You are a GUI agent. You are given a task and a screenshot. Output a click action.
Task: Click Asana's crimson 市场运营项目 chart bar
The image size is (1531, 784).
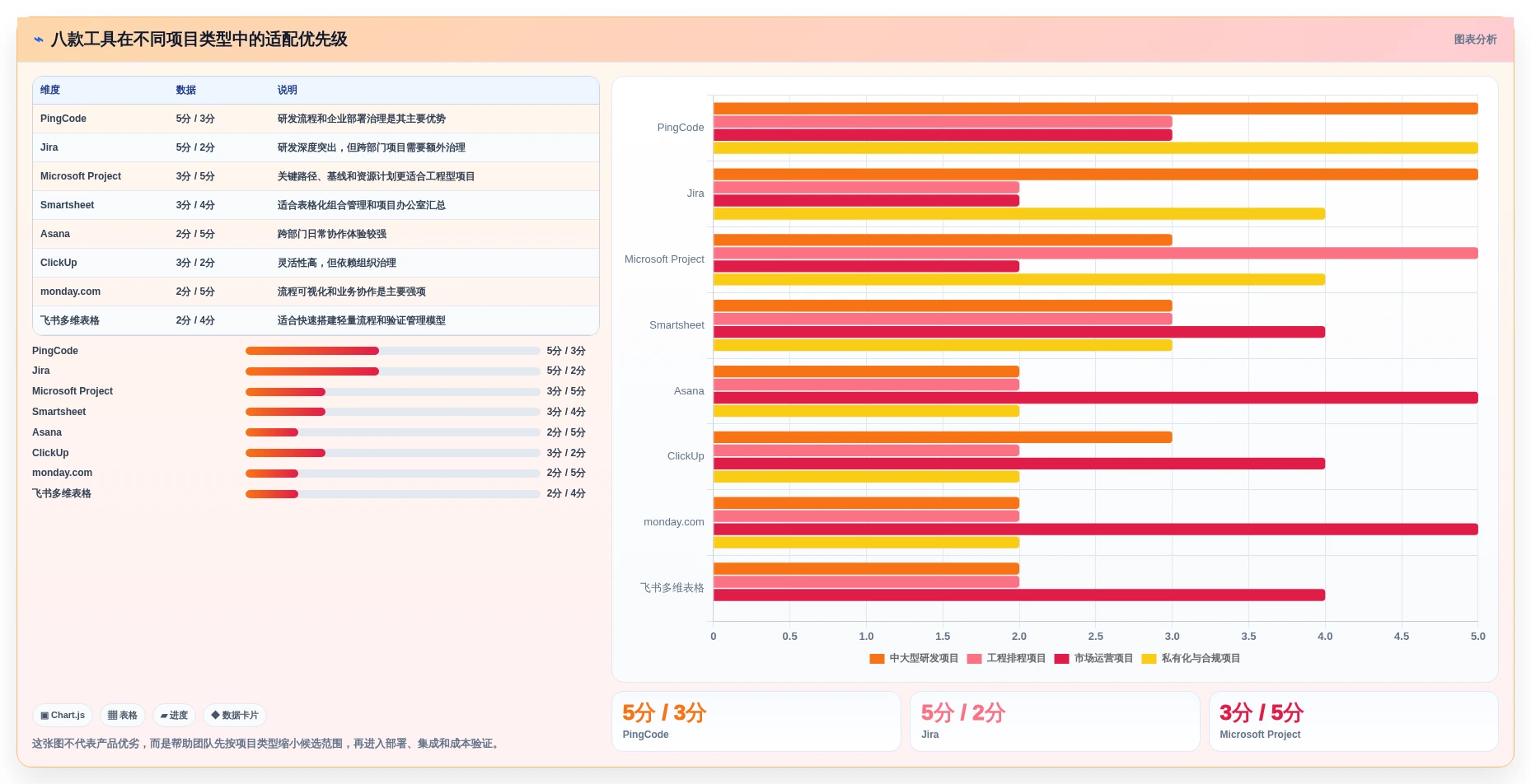click(x=1095, y=398)
